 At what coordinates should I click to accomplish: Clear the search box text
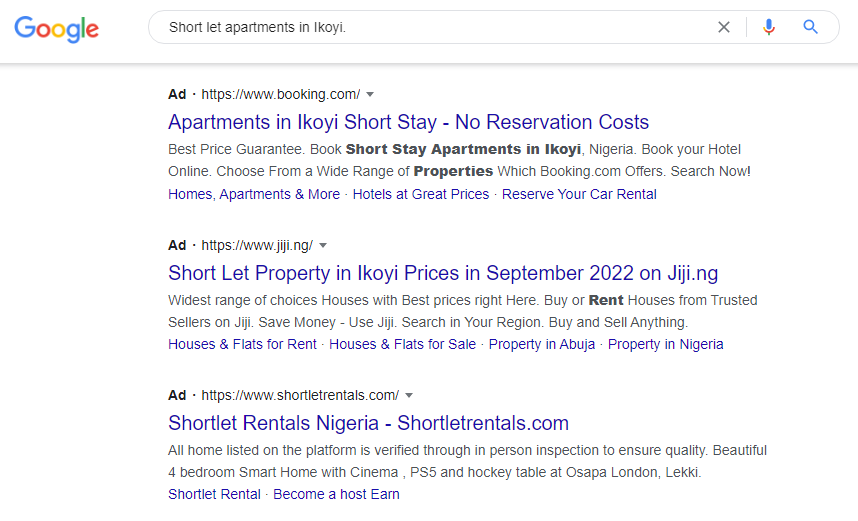(x=724, y=27)
